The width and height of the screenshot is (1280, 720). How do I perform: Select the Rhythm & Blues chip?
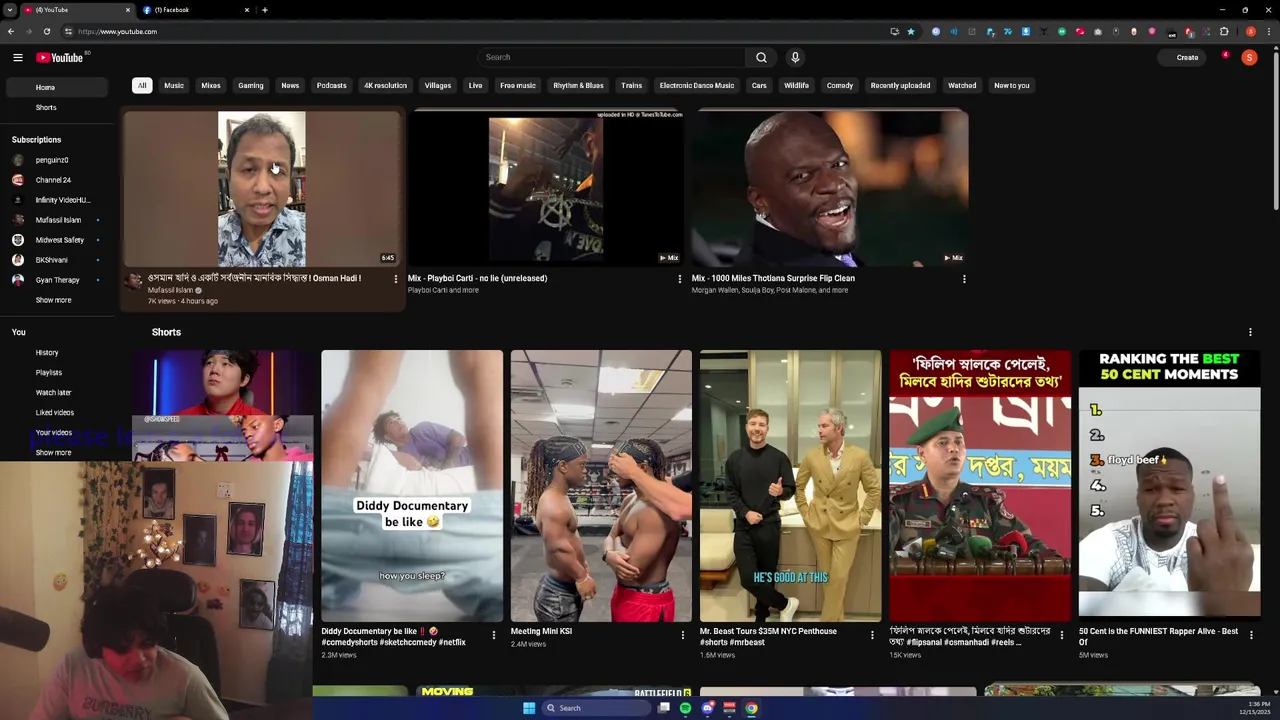point(578,85)
